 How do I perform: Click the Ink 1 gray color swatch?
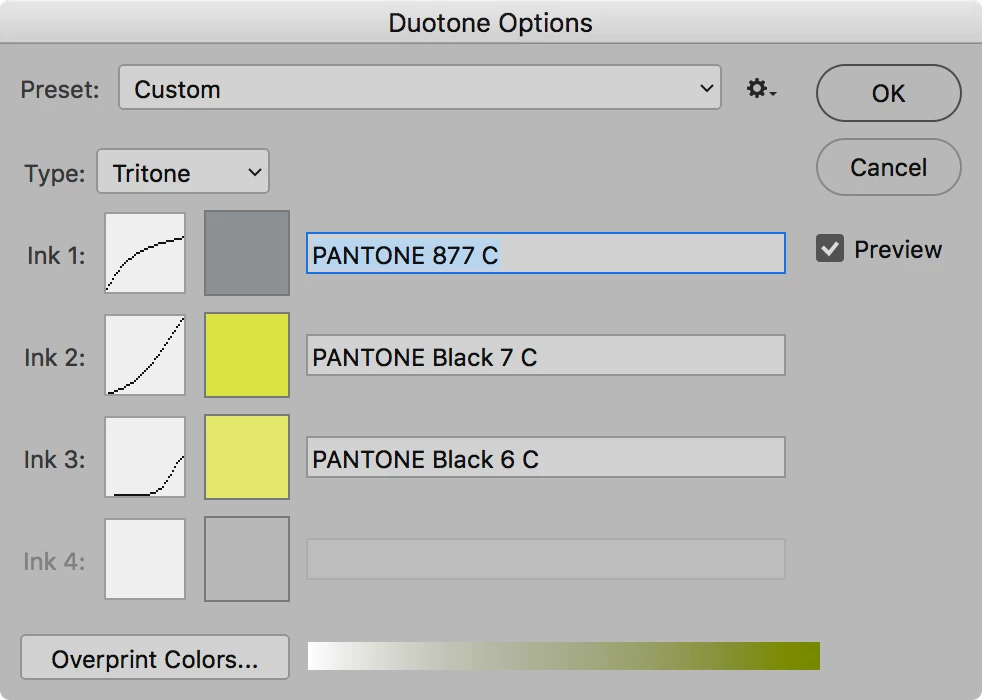[247, 253]
